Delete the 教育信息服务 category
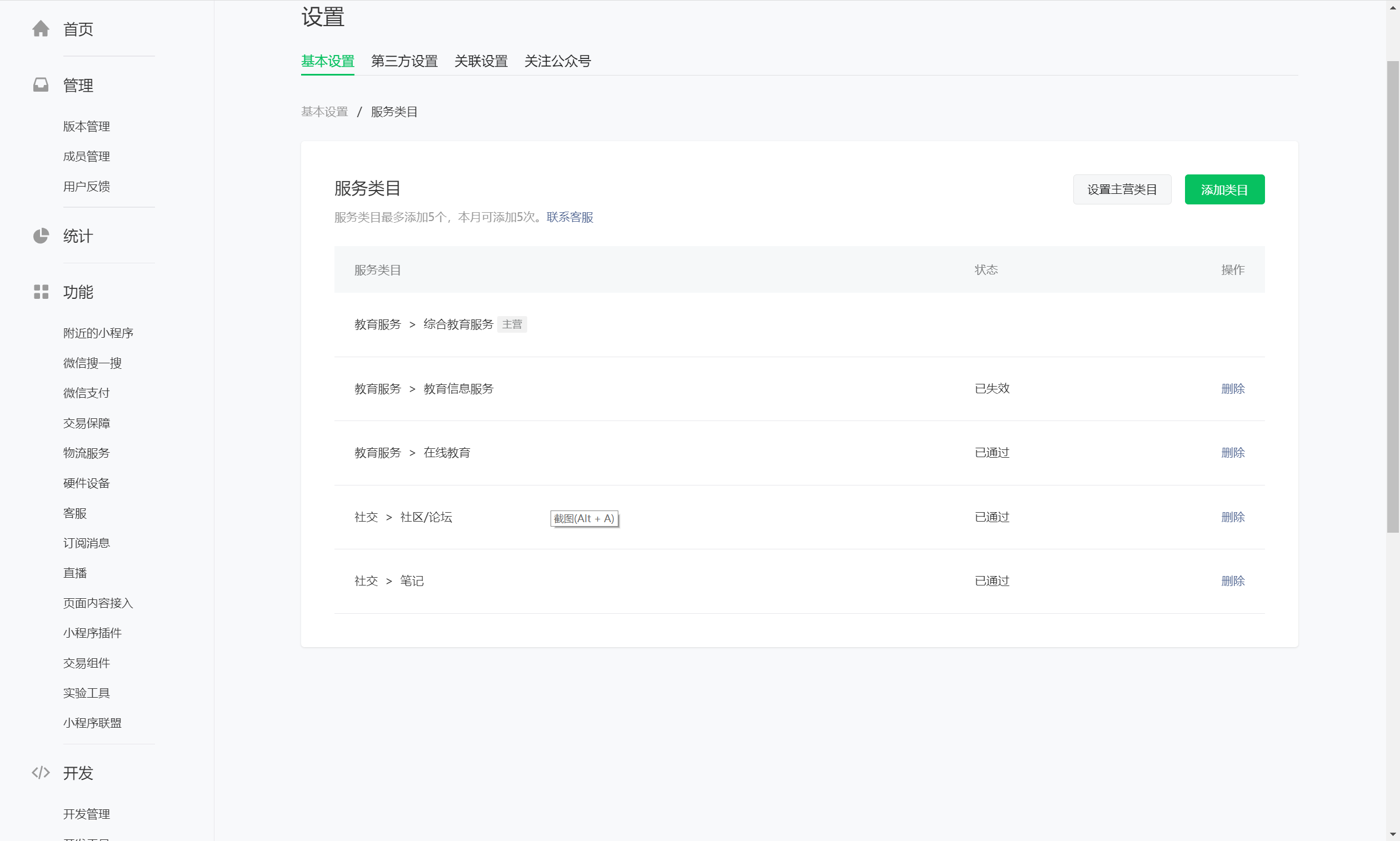The width and height of the screenshot is (1400, 841). [x=1233, y=389]
